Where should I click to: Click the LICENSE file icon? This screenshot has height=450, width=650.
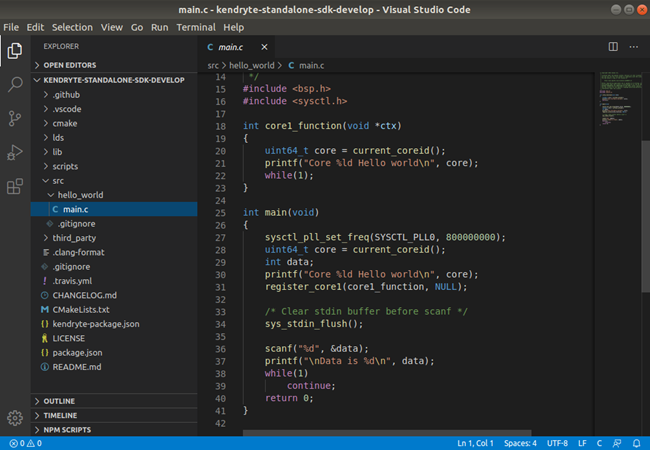pos(45,338)
